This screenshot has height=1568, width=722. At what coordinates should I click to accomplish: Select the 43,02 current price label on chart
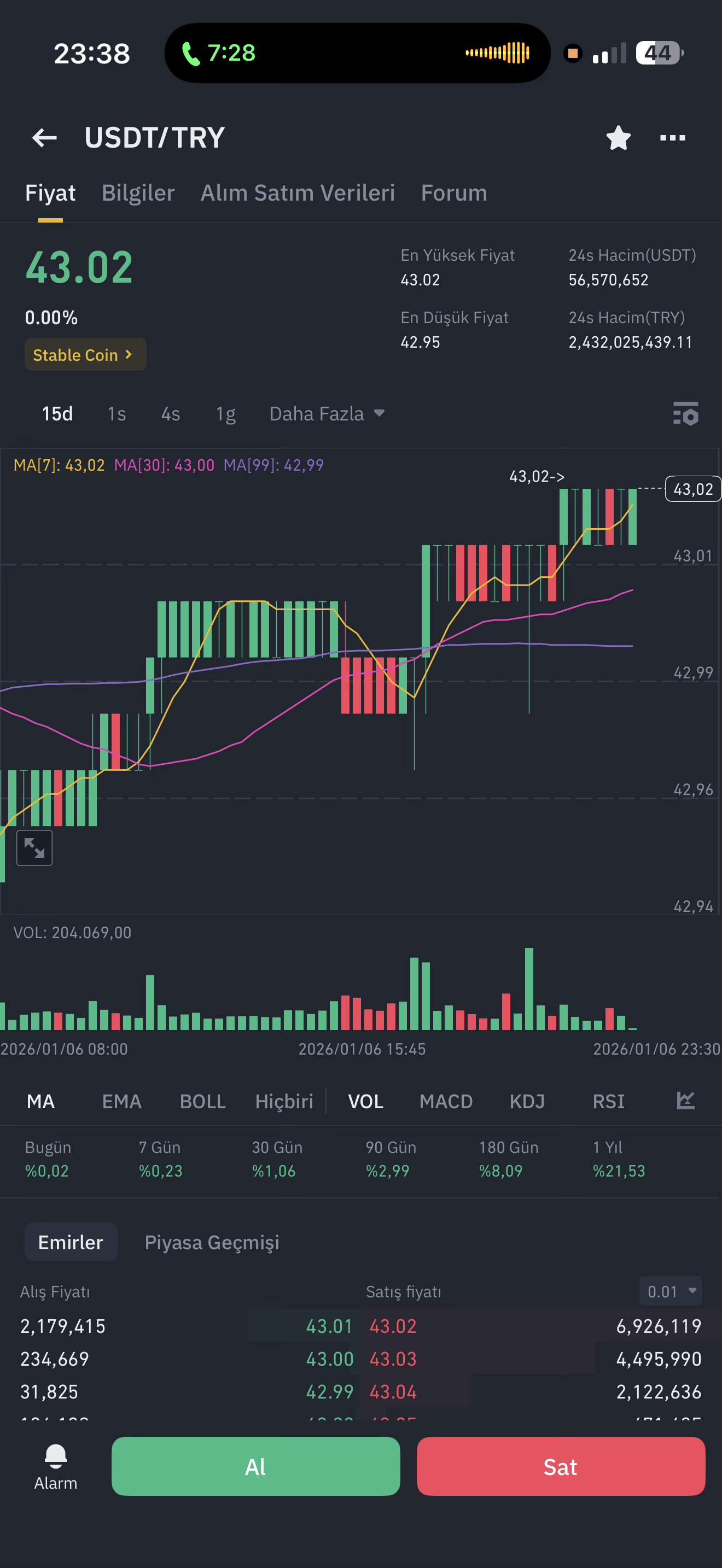coord(693,489)
